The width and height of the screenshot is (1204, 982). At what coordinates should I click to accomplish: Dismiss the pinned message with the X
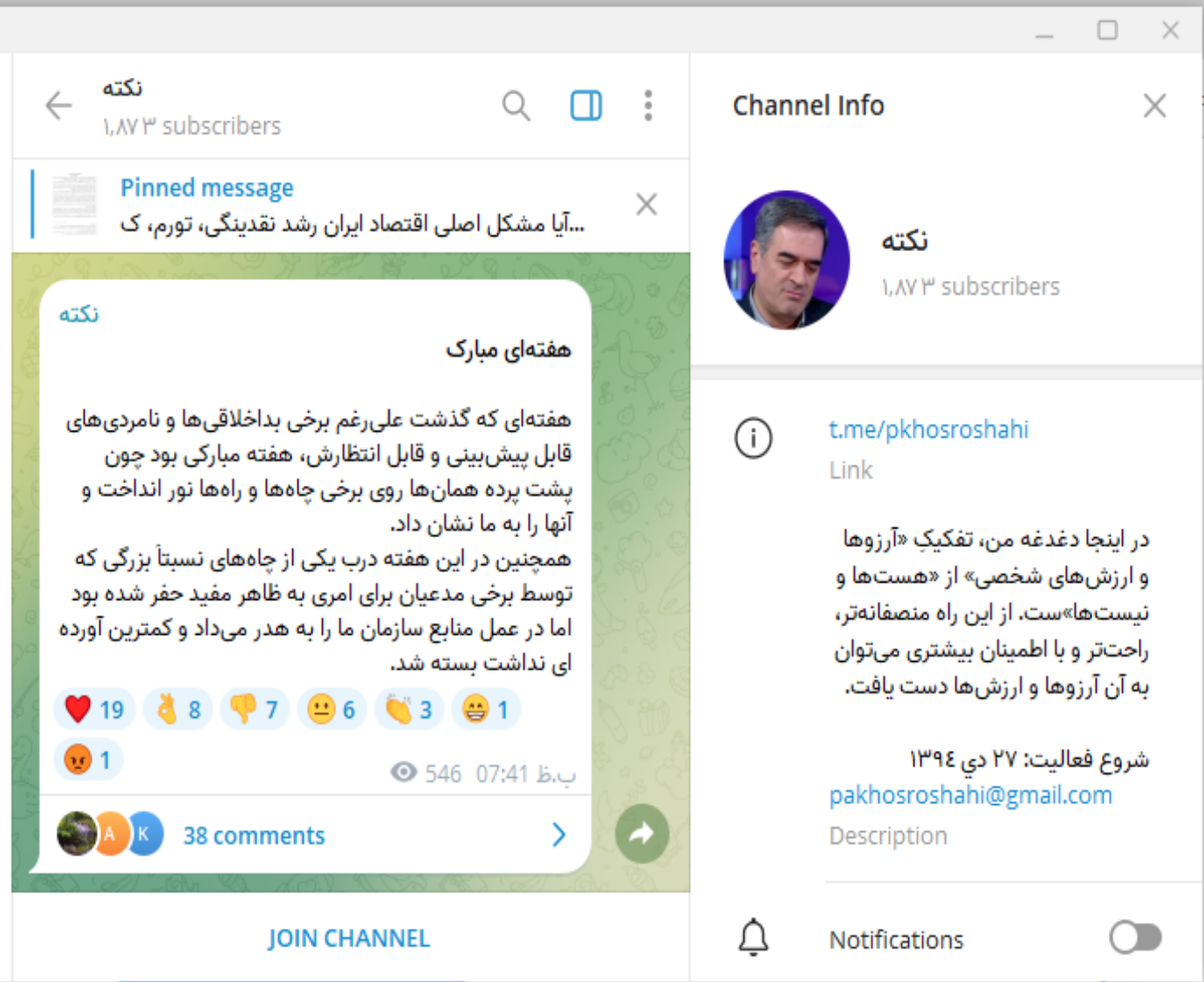point(646,203)
